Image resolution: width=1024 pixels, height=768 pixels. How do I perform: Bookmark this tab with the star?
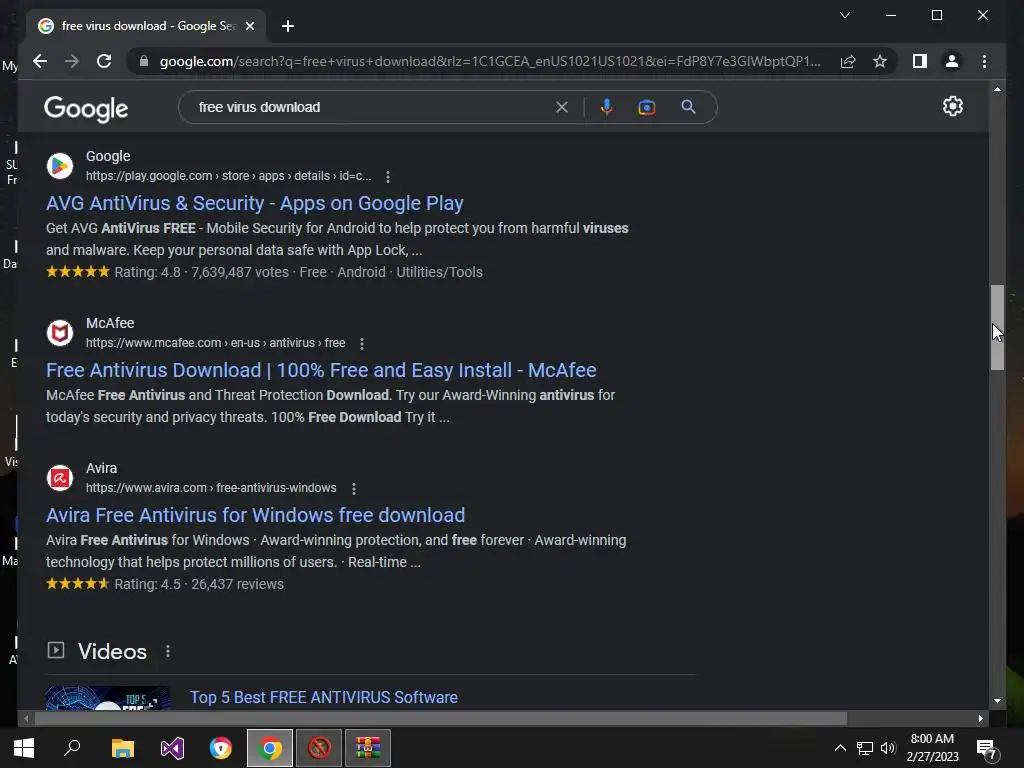click(880, 61)
